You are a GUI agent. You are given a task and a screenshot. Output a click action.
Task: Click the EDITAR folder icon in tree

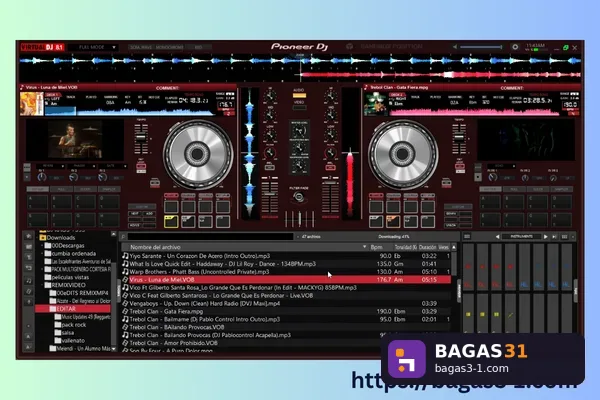53,309
